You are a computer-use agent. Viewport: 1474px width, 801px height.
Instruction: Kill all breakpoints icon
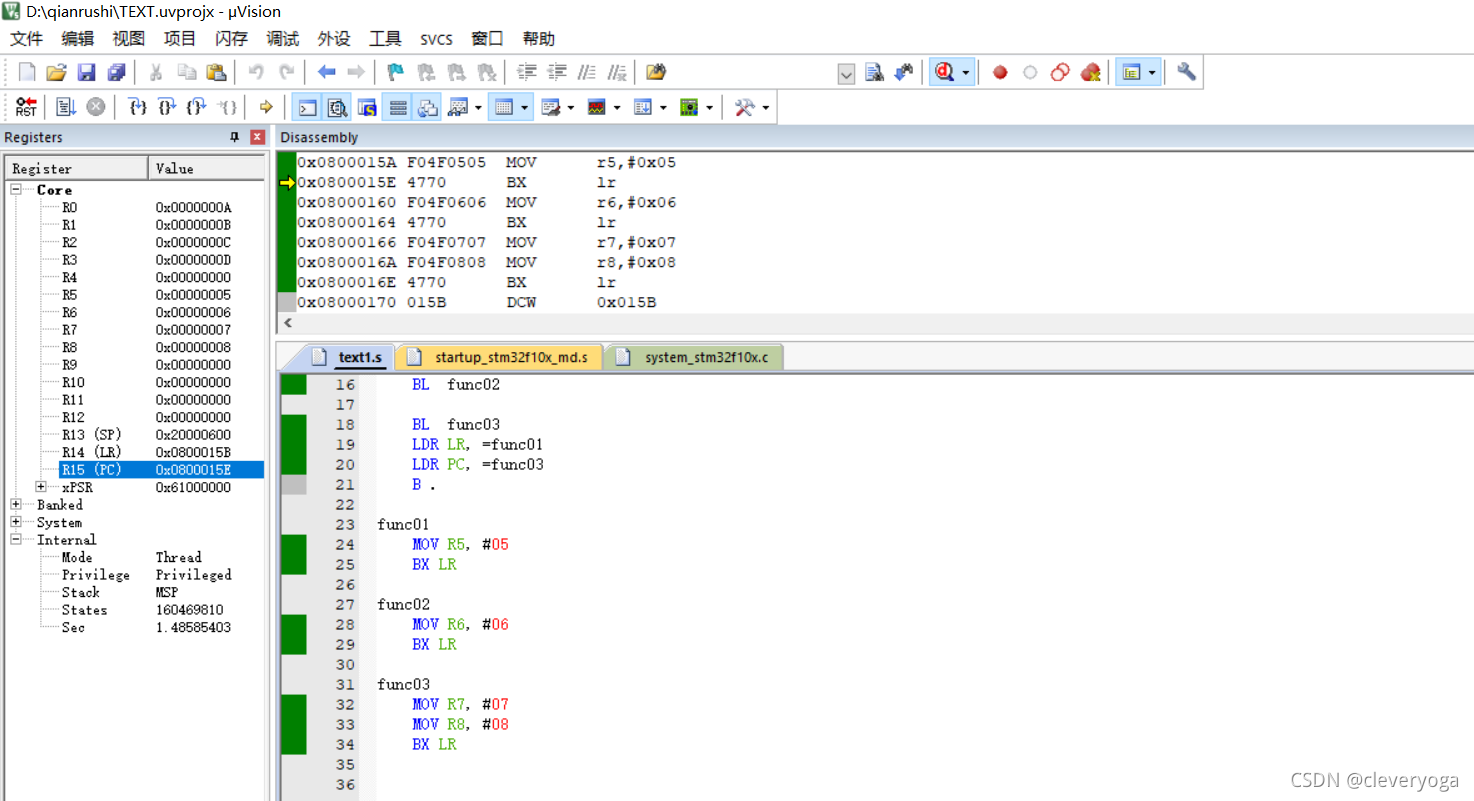(x=1090, y=72)
